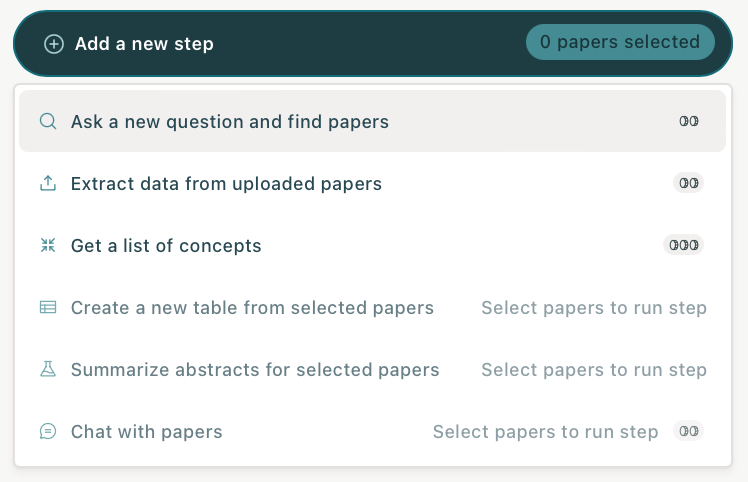This screenshot has width=748, height=482.
Task: Click the table icon for new table
Action: (48, 308)
